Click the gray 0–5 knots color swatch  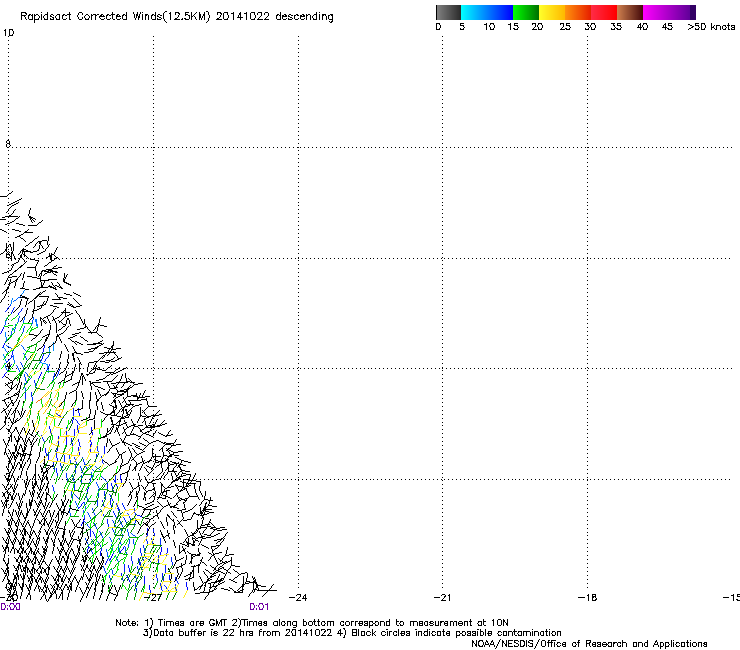click(448, 12)
